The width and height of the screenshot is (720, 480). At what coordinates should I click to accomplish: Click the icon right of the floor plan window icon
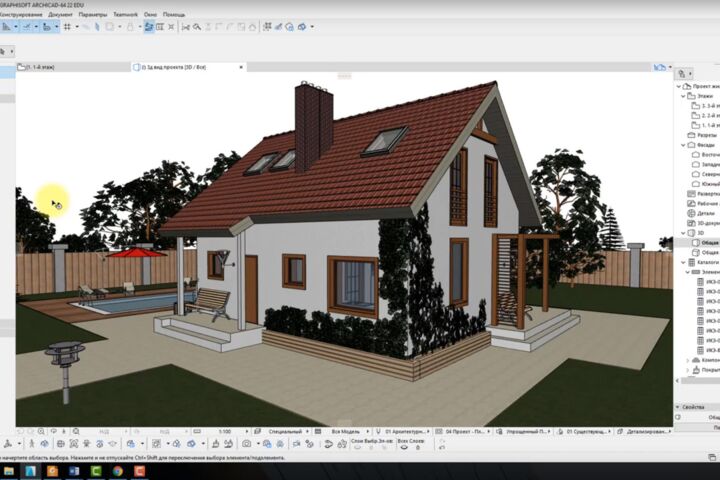tap(171, 27)
